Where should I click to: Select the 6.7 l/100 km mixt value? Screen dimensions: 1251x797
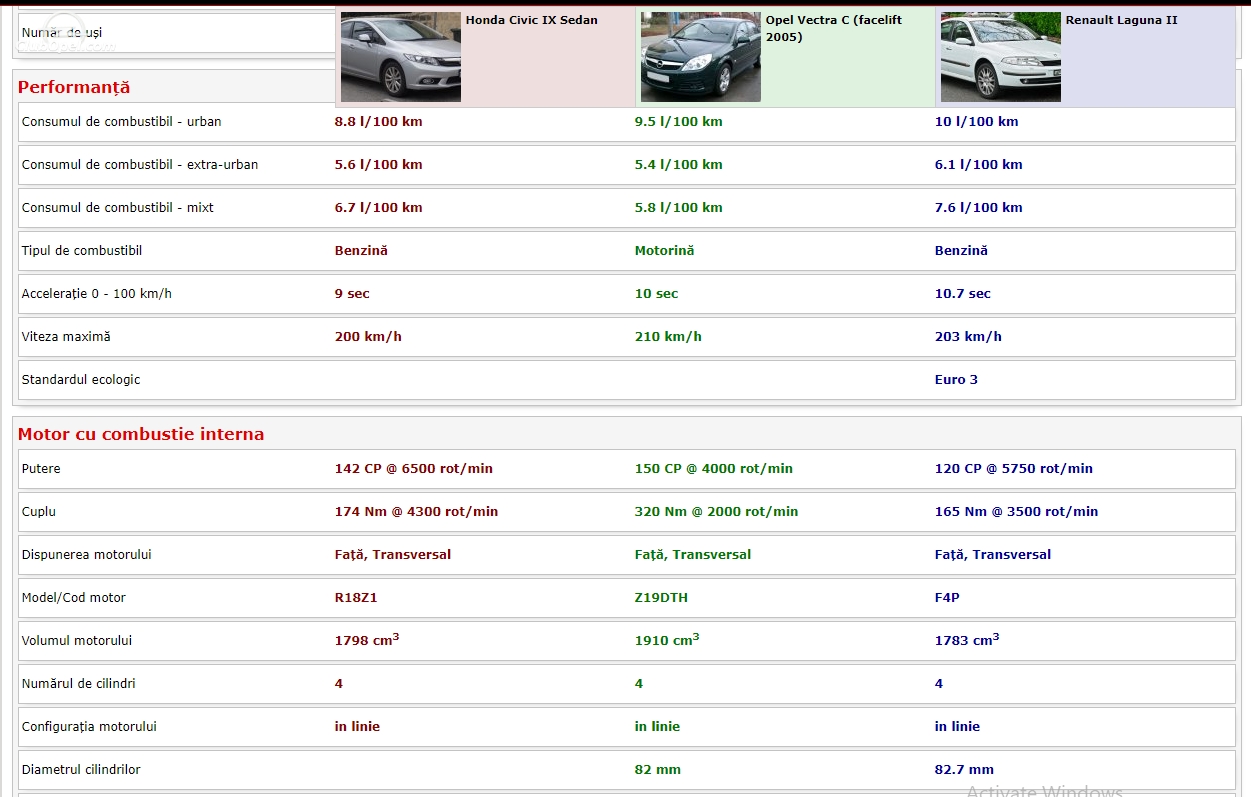pos(379,208)
